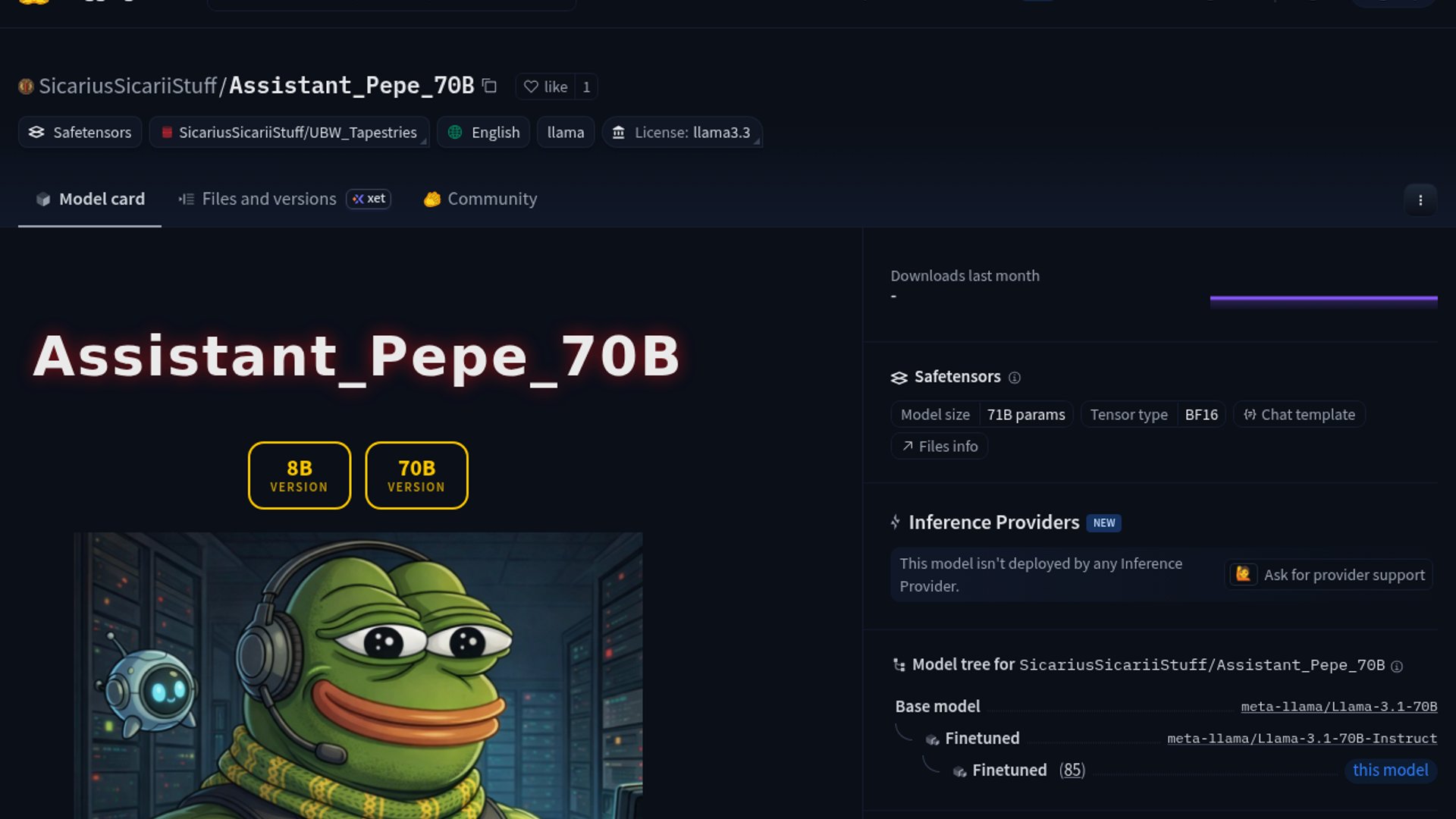Screen dimensions: 1456x819
Task: Open the SicariusSicariiStuff avatar icon
Action: 26,86
